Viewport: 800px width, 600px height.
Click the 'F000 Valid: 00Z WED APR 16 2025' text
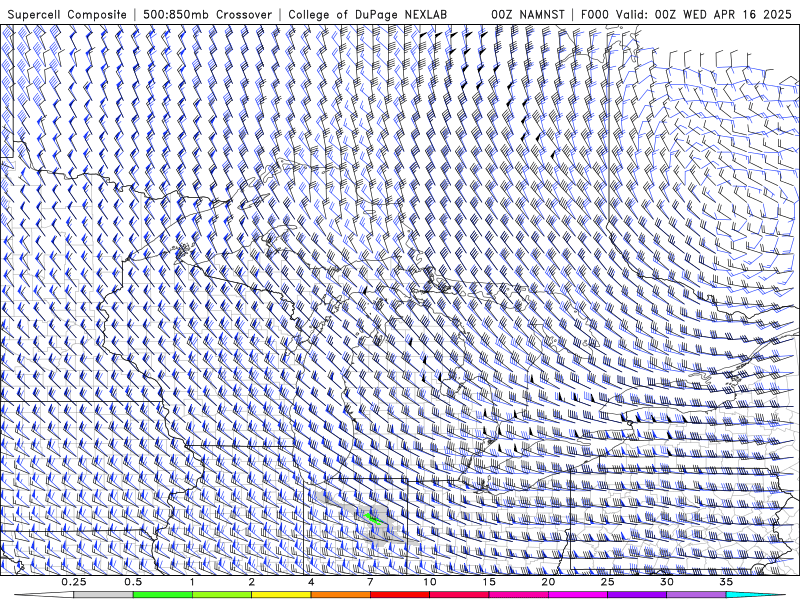(x=686, y=15)
